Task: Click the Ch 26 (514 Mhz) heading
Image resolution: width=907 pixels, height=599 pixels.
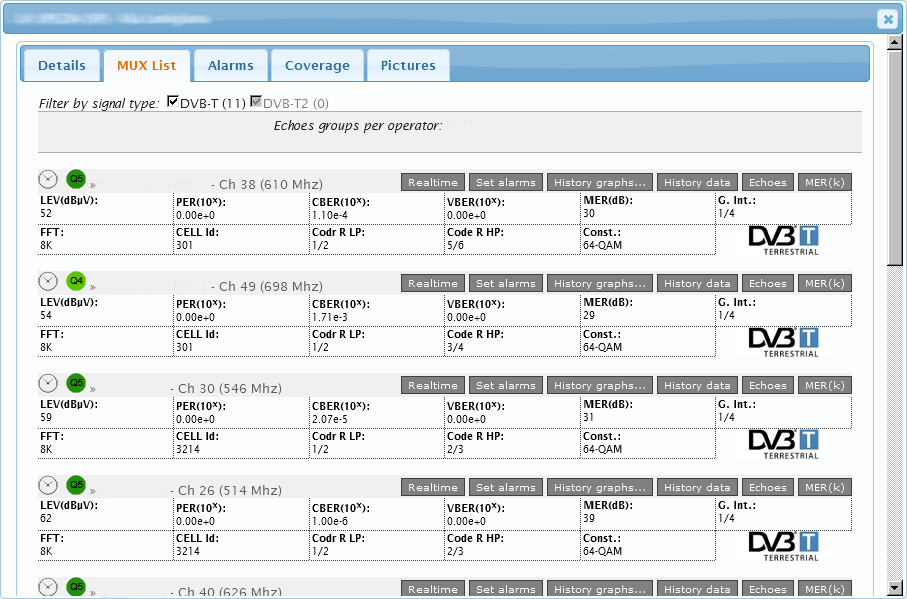Action: pyautogui.click(x=230, y=490)
